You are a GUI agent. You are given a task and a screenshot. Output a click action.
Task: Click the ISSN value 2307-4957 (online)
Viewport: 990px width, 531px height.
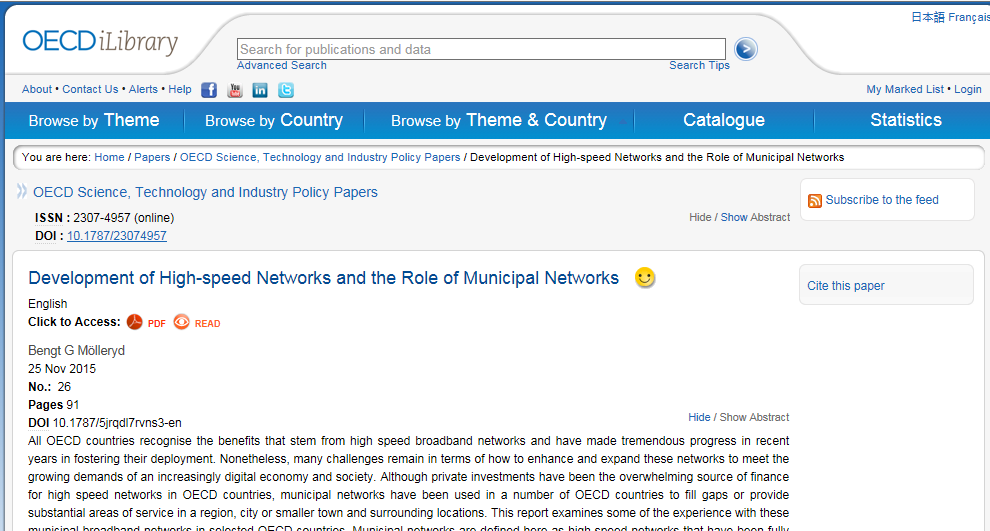pos(124,218)
